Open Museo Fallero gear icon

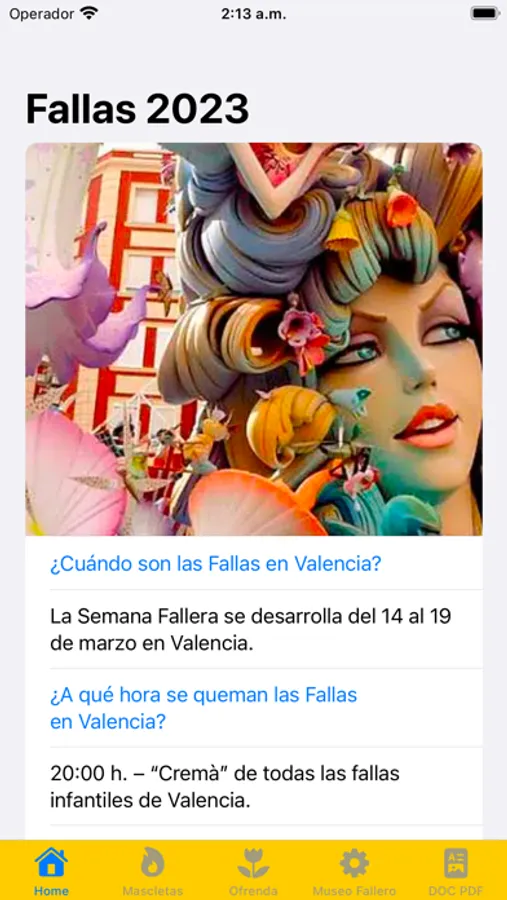click(x=354, y=862)
